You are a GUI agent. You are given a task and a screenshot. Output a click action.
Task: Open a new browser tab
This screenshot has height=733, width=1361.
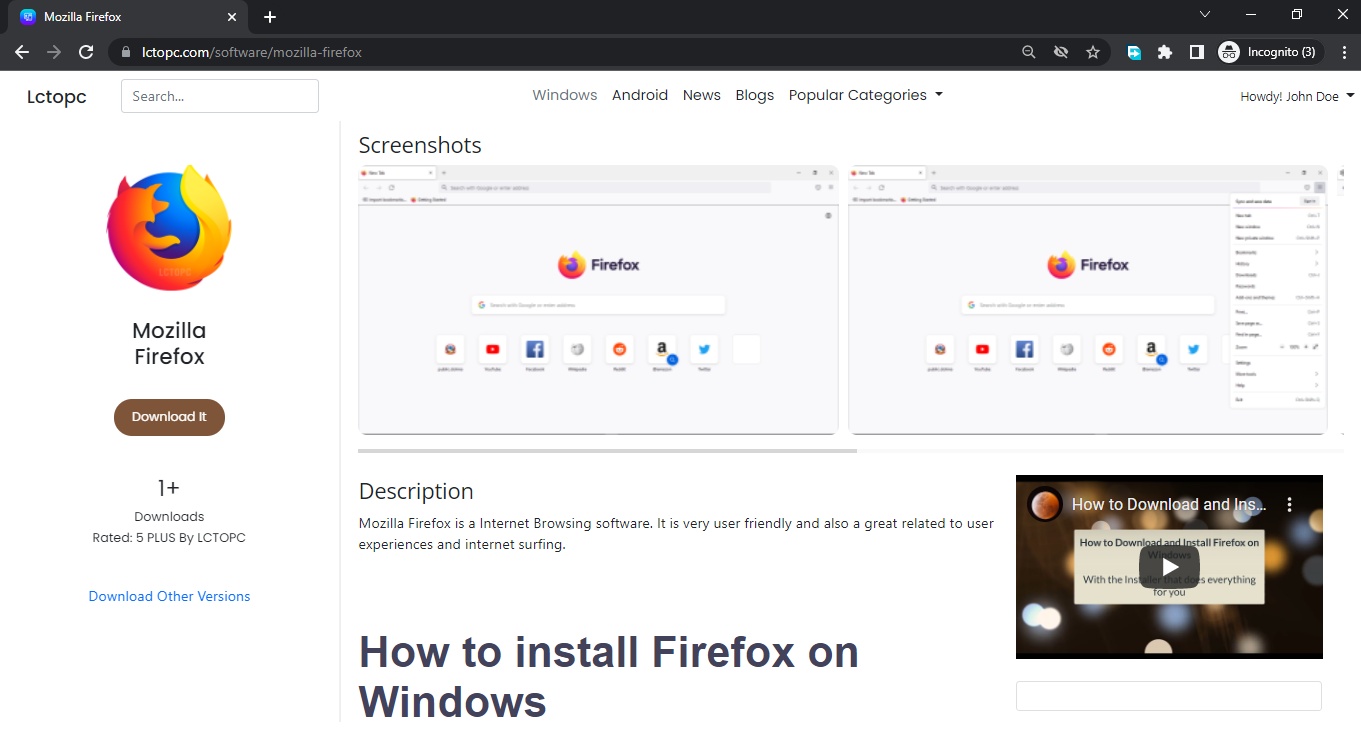(x=270, y=17)
